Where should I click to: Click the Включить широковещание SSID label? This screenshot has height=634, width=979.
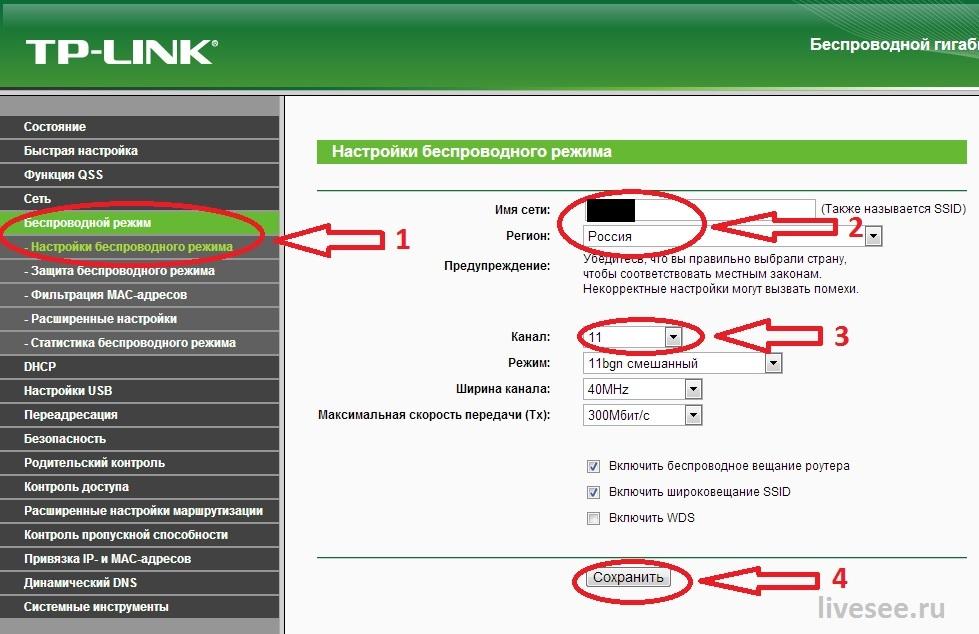tap(700, 492)
